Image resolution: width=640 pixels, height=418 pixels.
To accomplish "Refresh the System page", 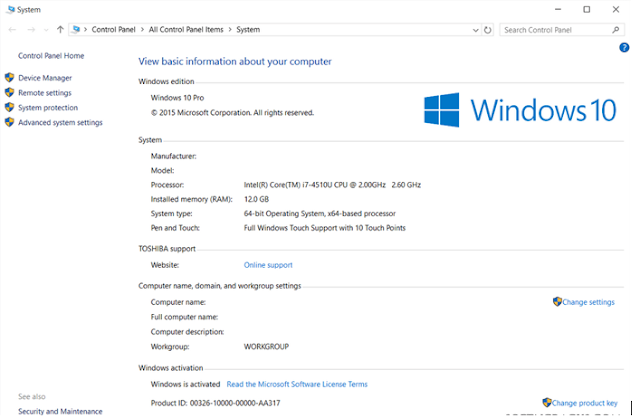I will (x=488, y=30).
